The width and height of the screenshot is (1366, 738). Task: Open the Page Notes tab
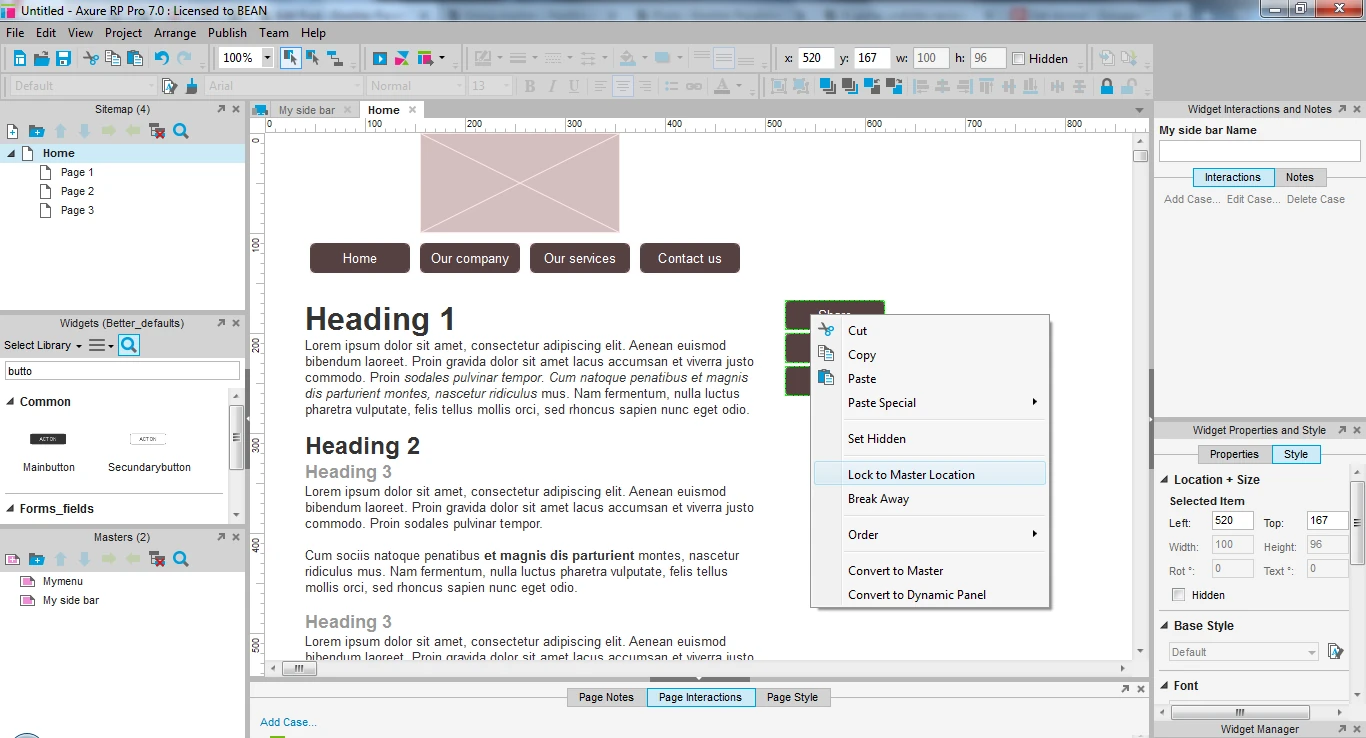pyautogui.click(x=606, y=697)
